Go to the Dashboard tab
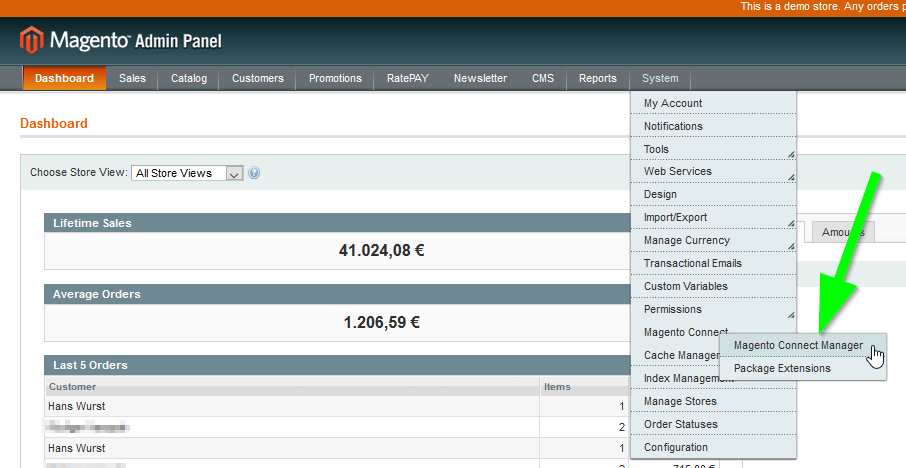Image resolution: width=906 pixels, height=468 pixels. pyautogui.click(x=64, y=79)
